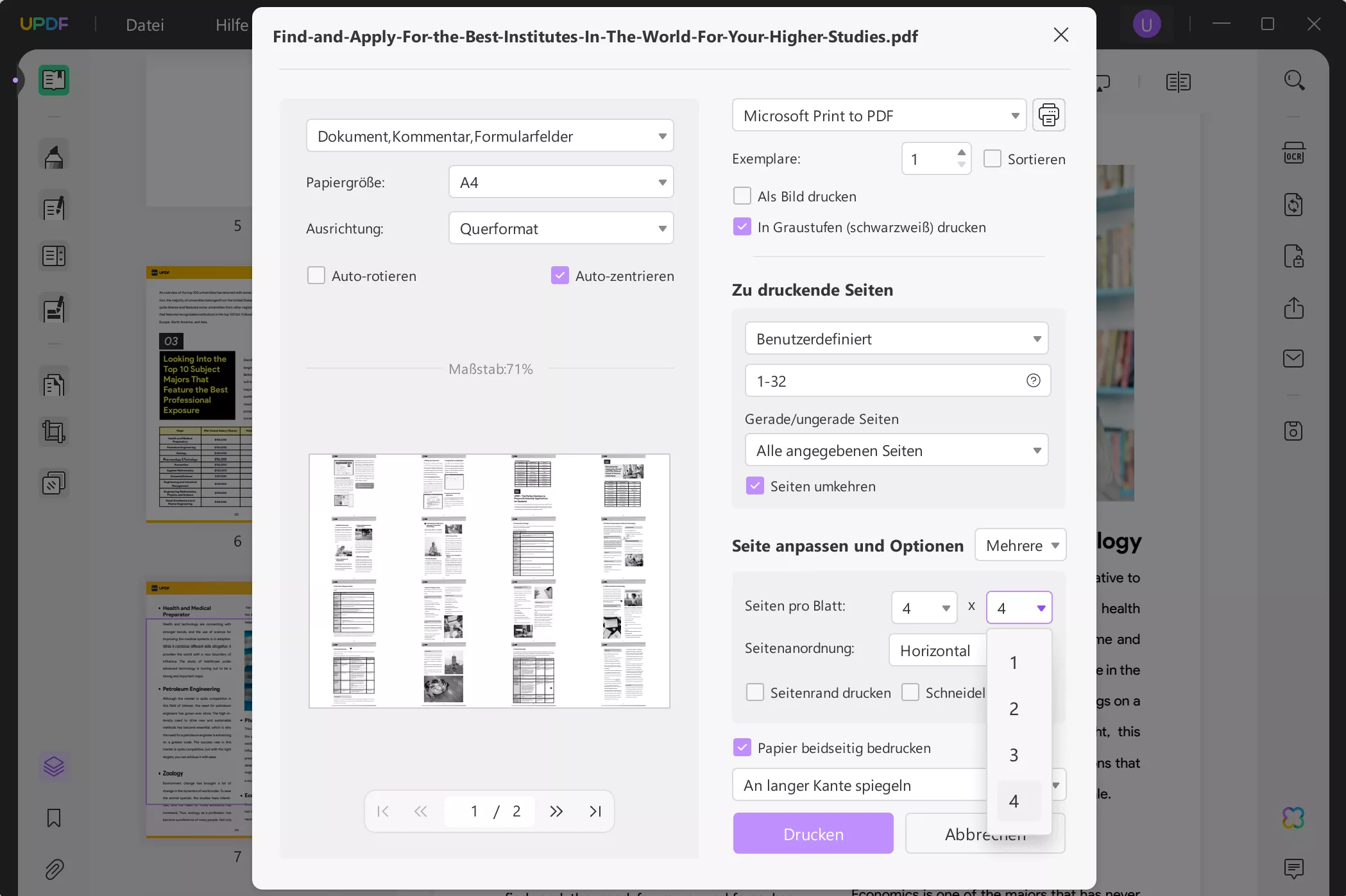Jump to last preview page
Image resolution: width=1346 pixels, height=896 pixels.
tap(595, 811)
